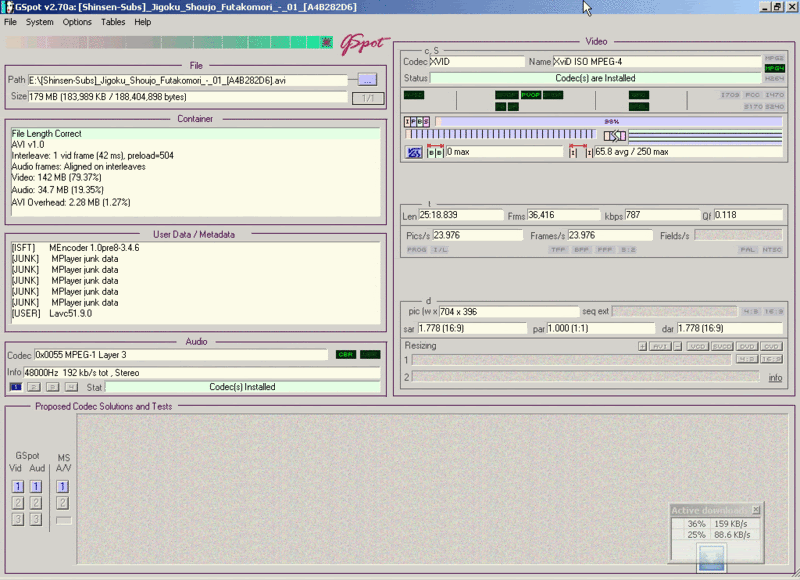This screenshot has width=800, height=580.
Task: Click the audio indicator right of CBR
Action: tap(370, 355)
